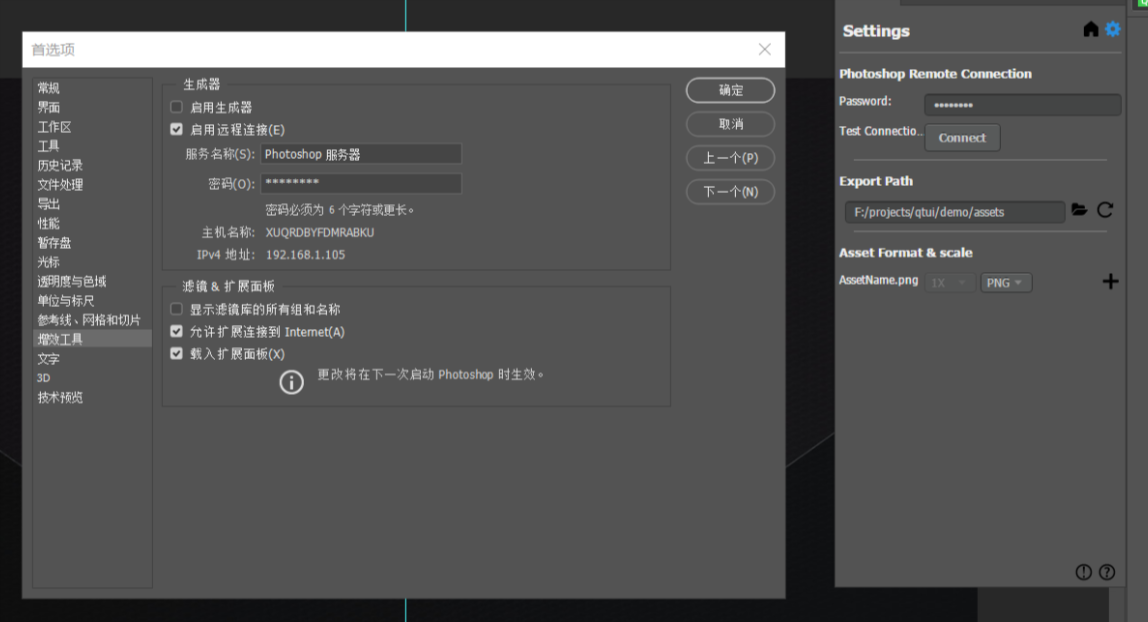Go to previous page with 上一个(P)
The height and width of the screenshot is (622, 1148).
[730, 158]
